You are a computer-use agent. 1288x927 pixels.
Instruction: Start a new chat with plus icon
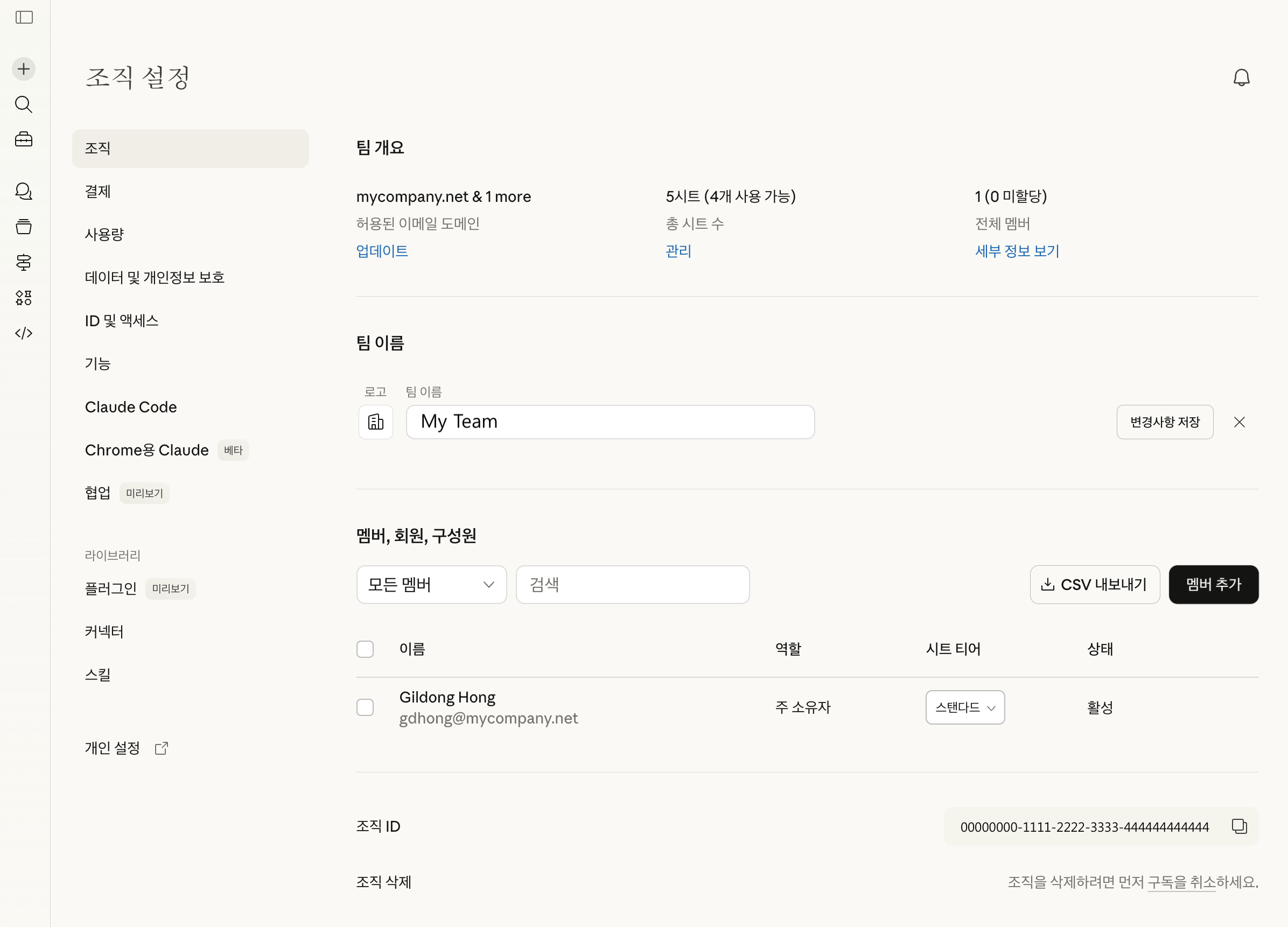tap(24, 69)
